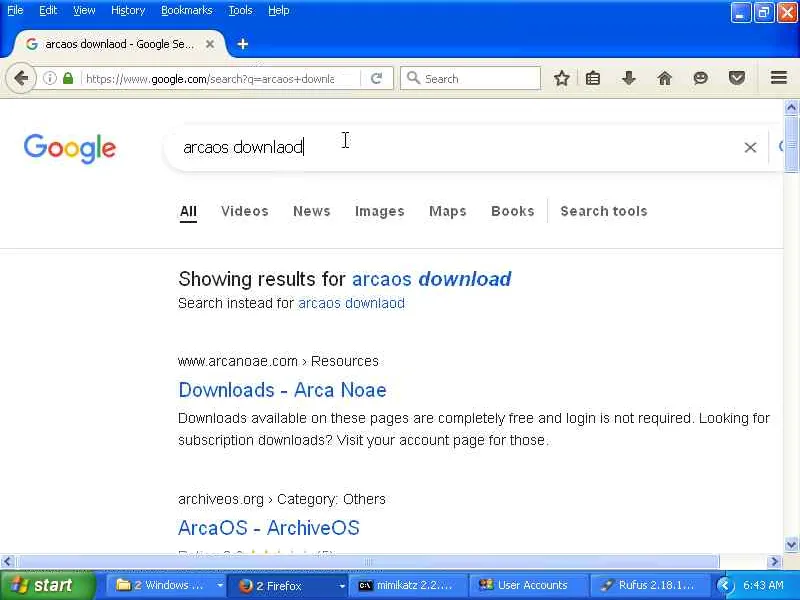The height and width of the screenshot is (600, 800).
Task: Open ArcaOS - ArchiveOS result
Action: [x=269, y=528]
